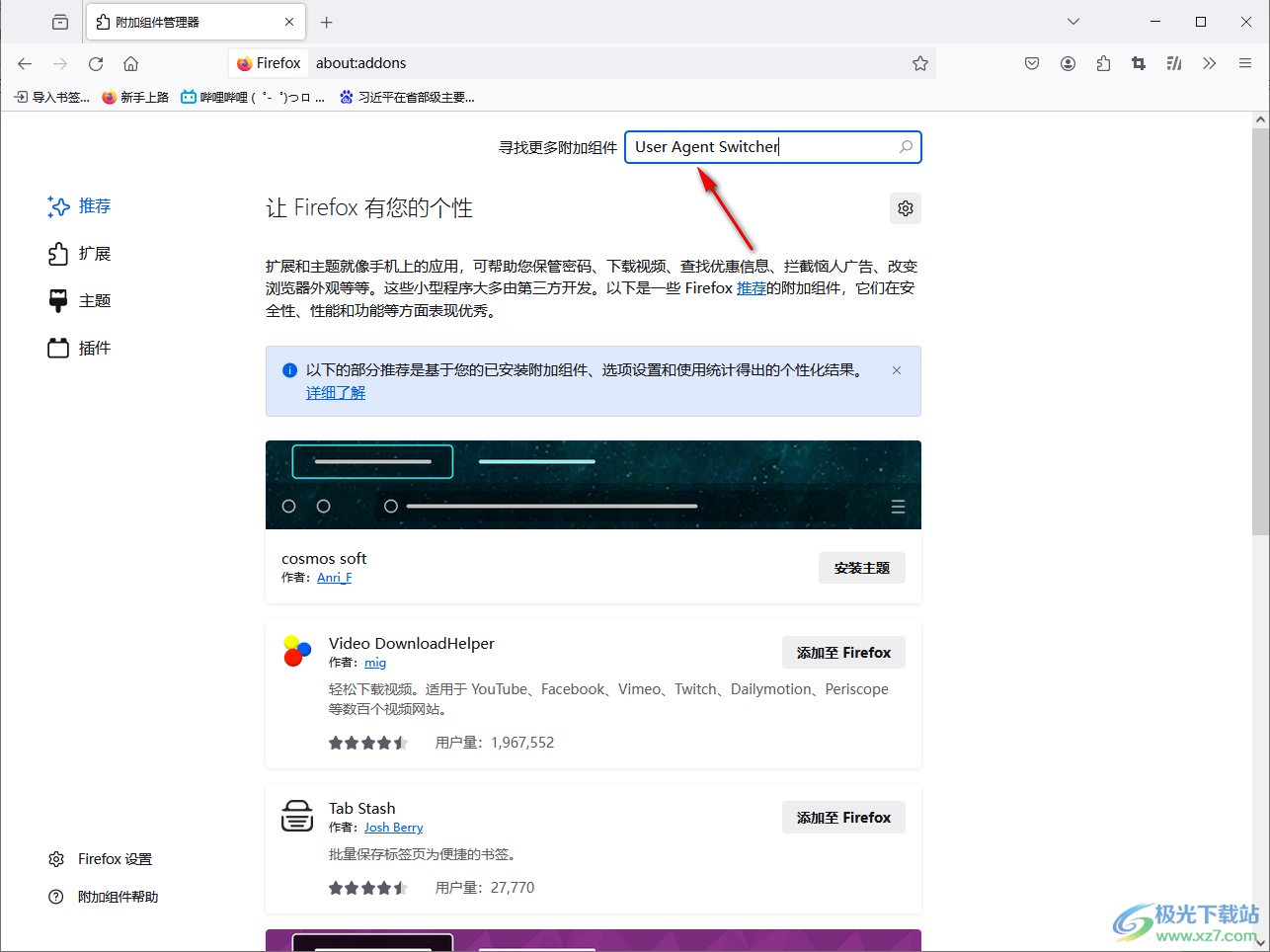This screenshot has height=952, width=1270.
Task: Click the Video DownloadHelper colored balls icon
Action: coord(297,652)
